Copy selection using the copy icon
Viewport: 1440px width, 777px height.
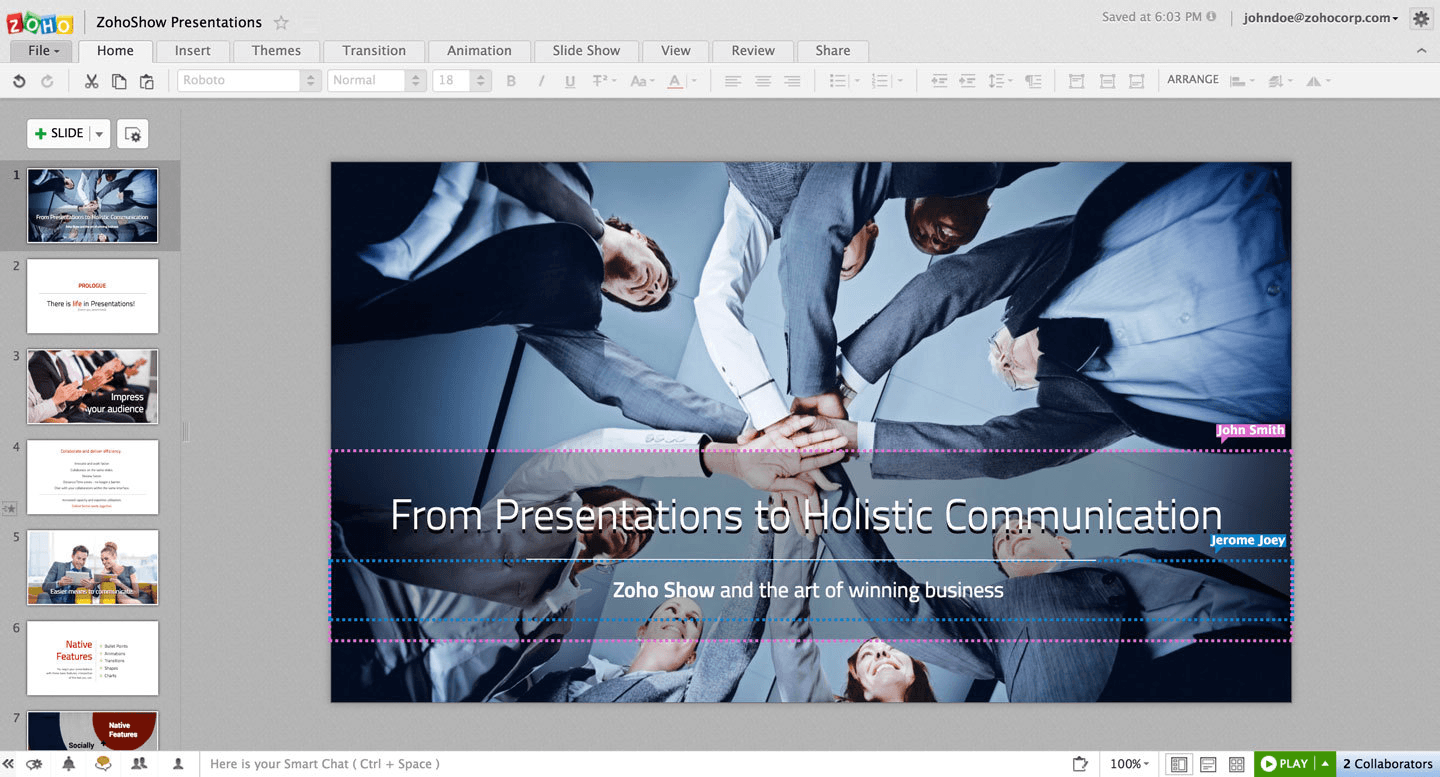click(x=119, y=81)
